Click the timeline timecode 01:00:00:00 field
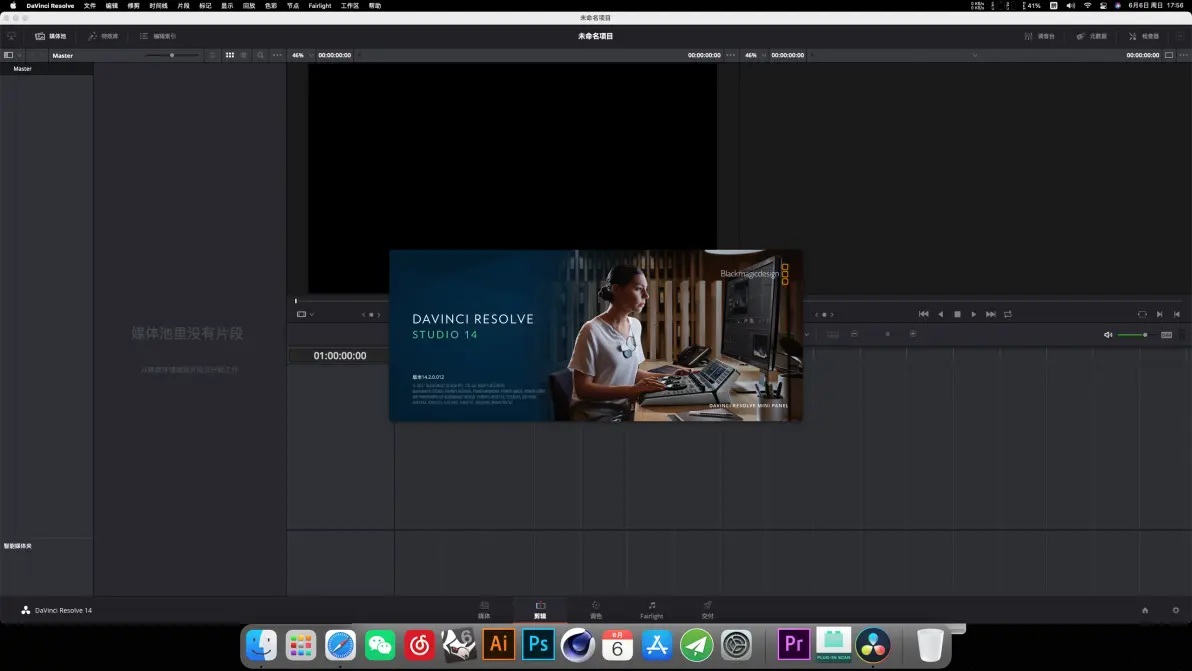1192x671 pixels. click(x=340, y=356)
